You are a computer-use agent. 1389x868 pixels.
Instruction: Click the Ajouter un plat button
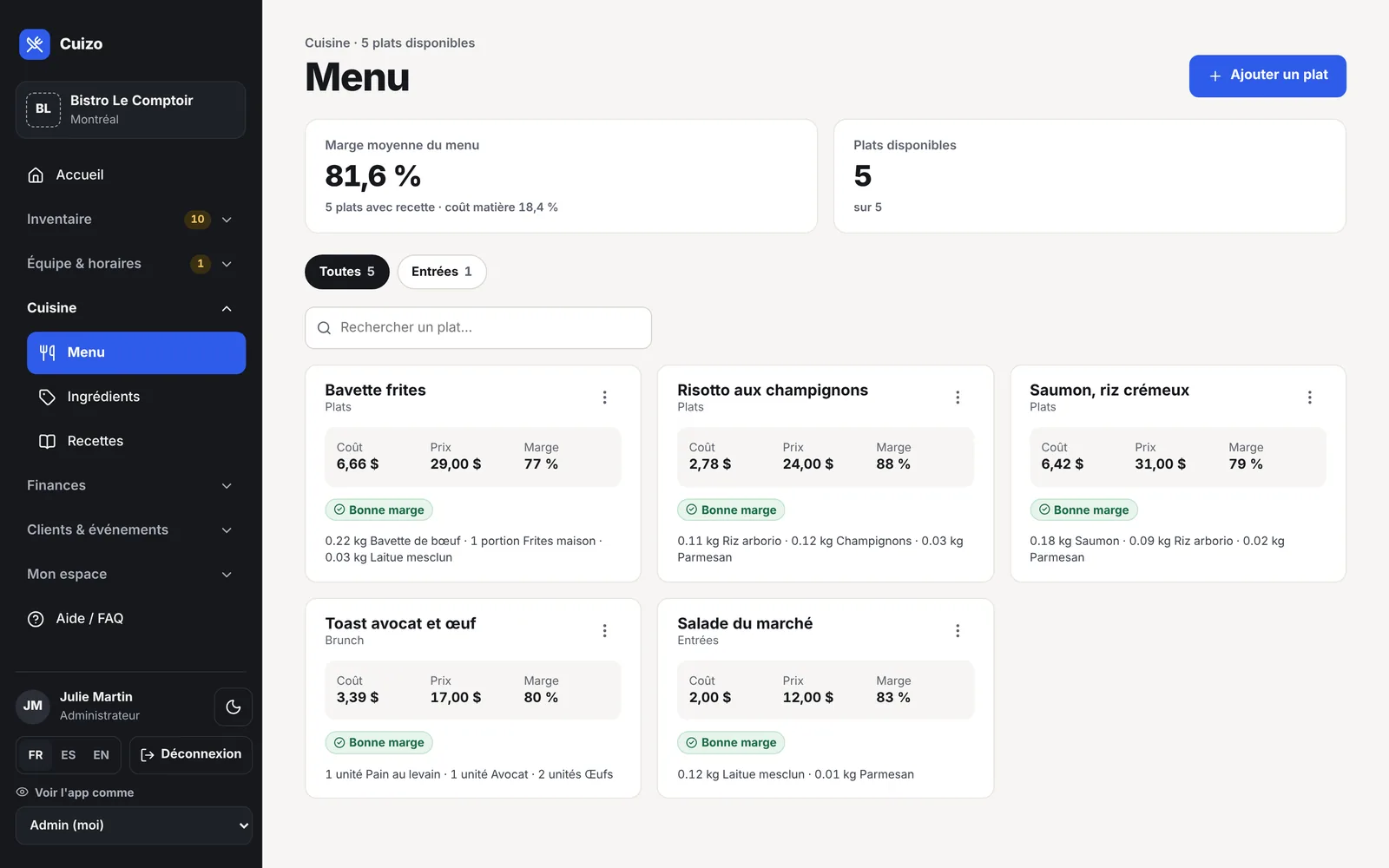pyautogui.click(x=1267, y=76)
